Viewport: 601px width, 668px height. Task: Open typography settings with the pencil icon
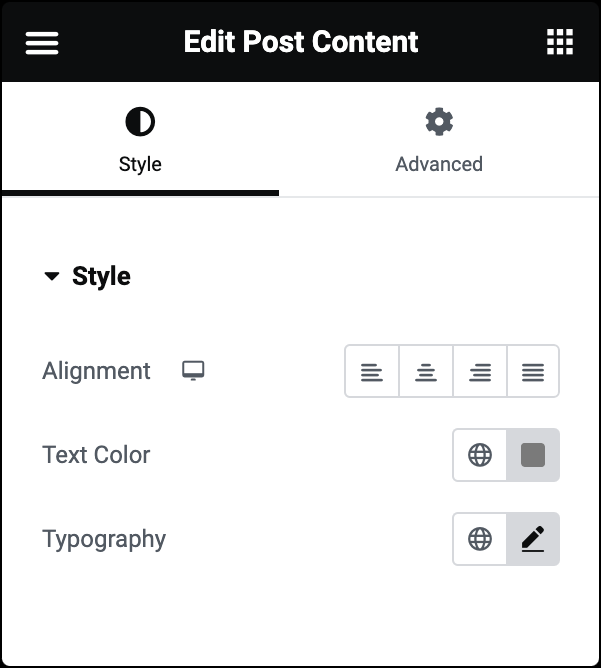[533, 539]
